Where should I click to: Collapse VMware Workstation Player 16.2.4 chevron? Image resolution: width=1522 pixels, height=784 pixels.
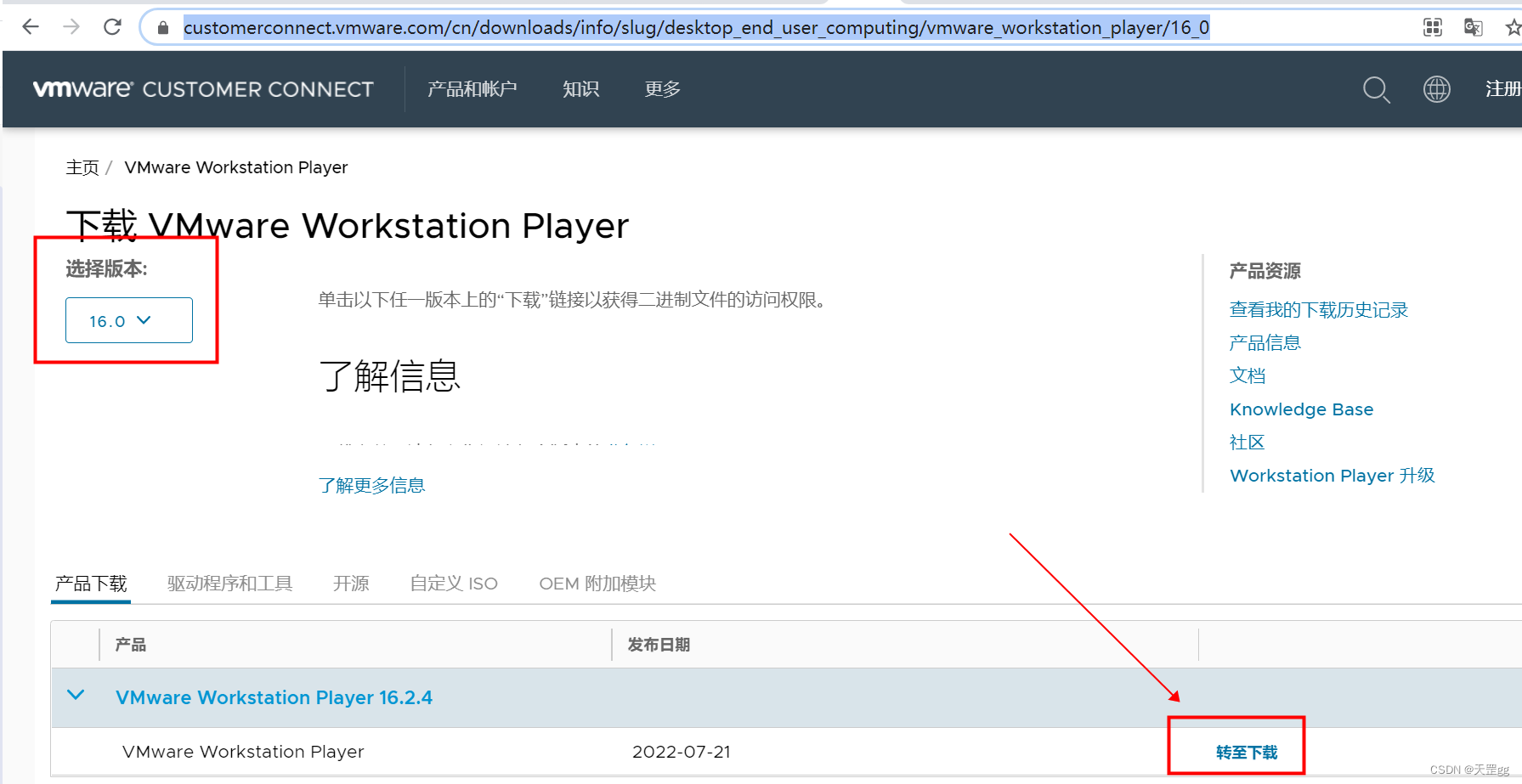(x=76, y=696)
